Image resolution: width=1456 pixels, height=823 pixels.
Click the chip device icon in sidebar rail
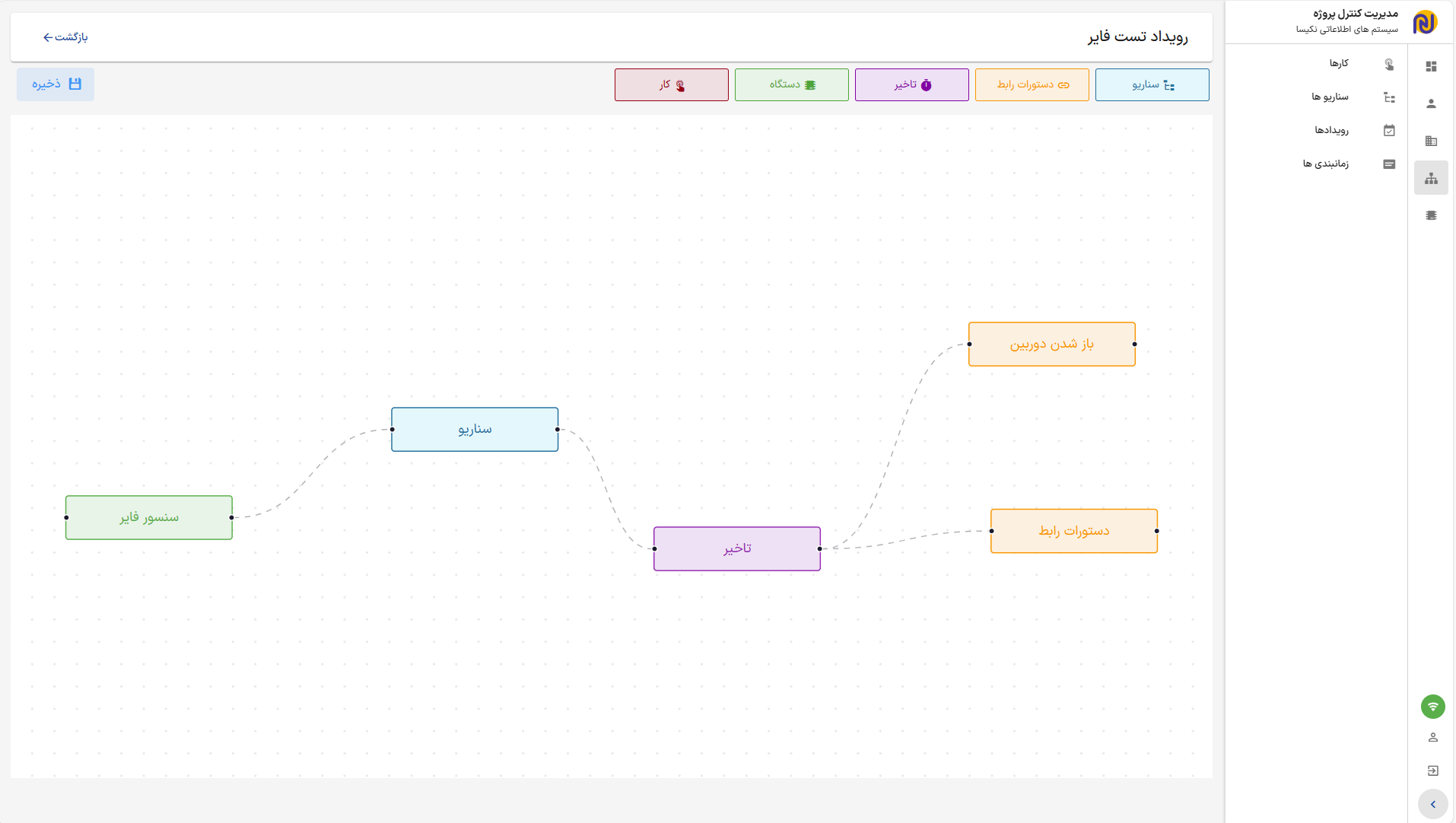(x=1431, y=215)
